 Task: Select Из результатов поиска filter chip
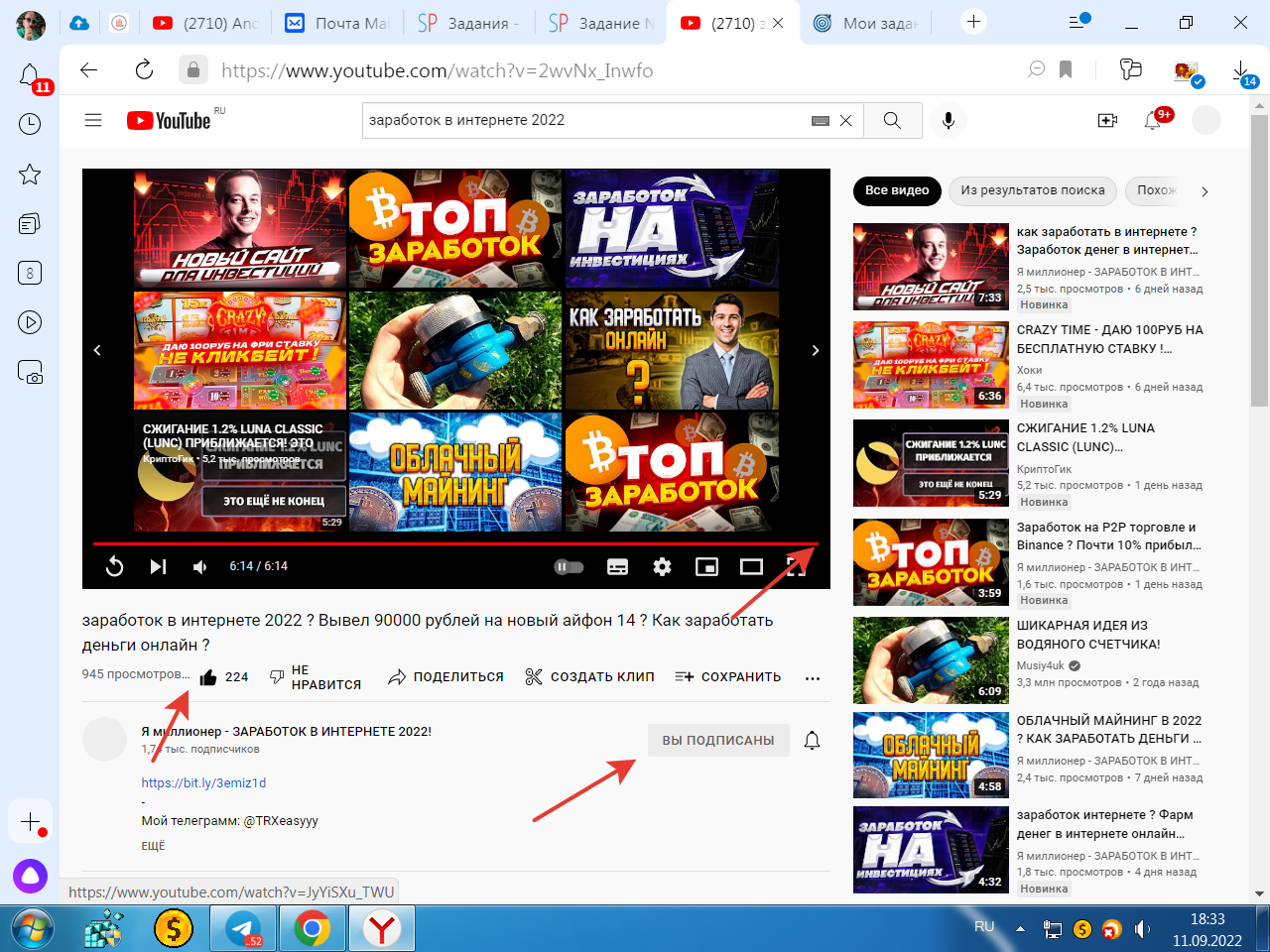(x=1033, y=190)
